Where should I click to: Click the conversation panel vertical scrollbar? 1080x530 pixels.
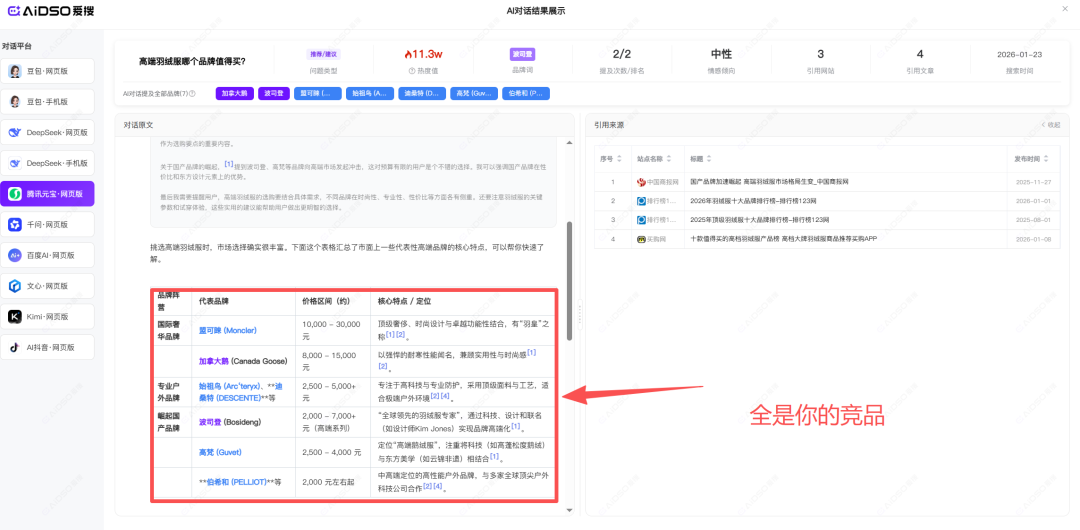click(x=569, y=280)
